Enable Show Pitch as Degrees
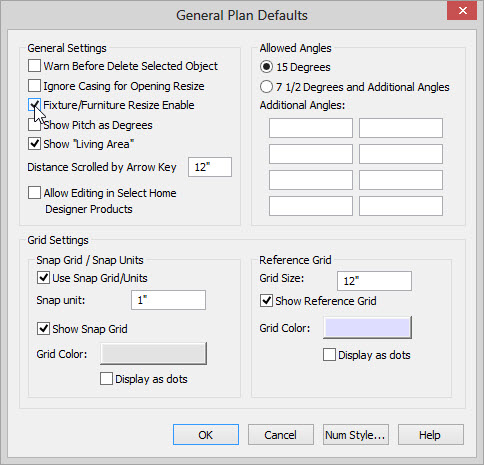 click(x=34, y=125)
